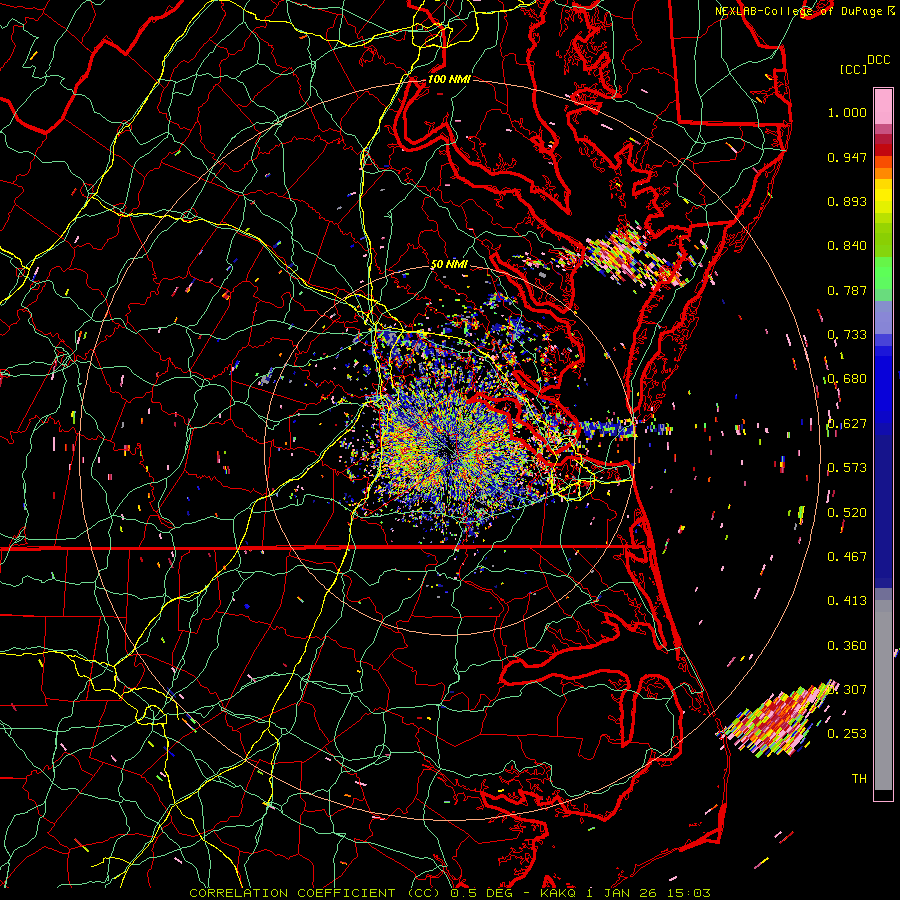Click the [CC] units label

853,69
